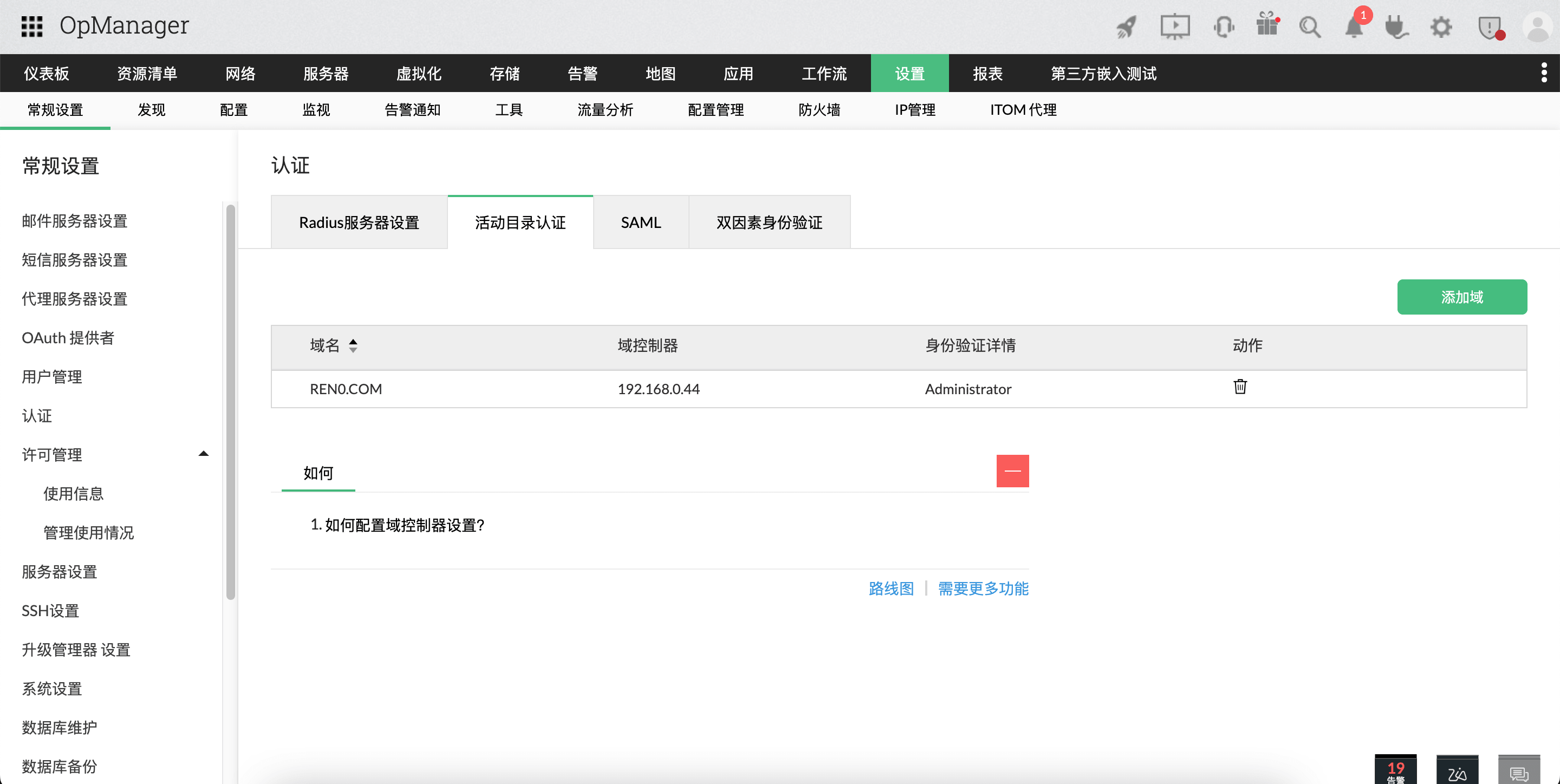Screen dimensions: 1560x784
Task: Open the video demo icon in the header
Action: click(1175, 27)
